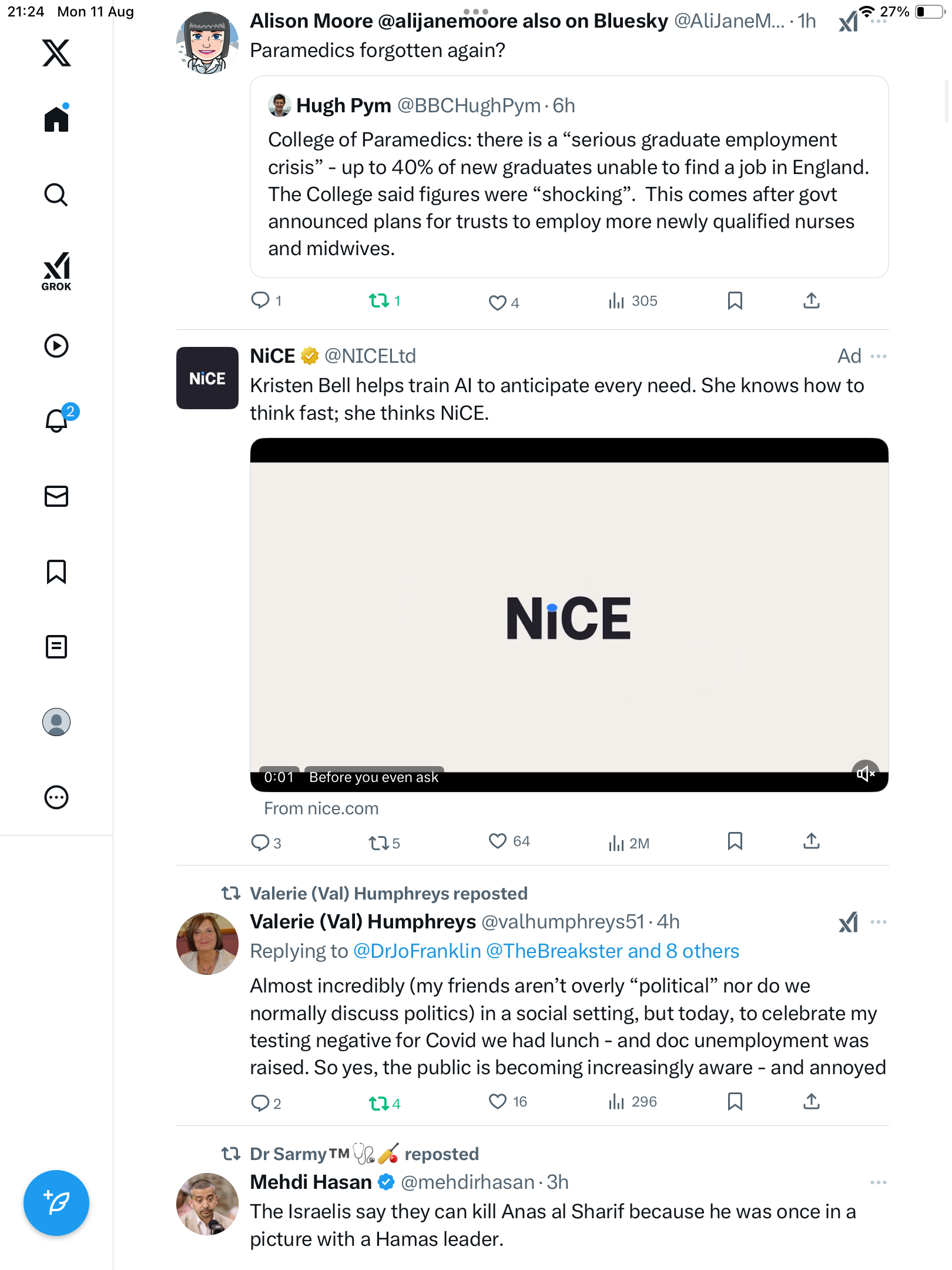This screenshot has height=1270, width=952.
Task: Open the Messages envelope icon
Action: pos(56,496)
